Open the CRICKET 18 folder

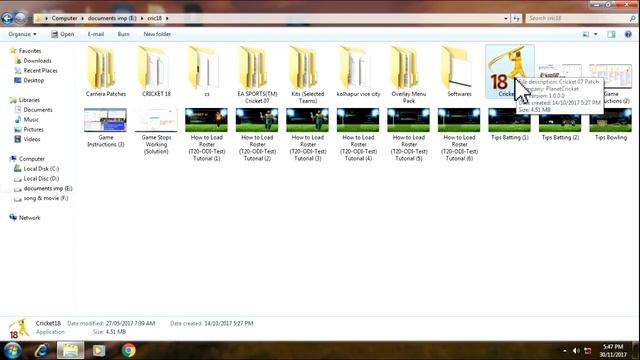156,71
